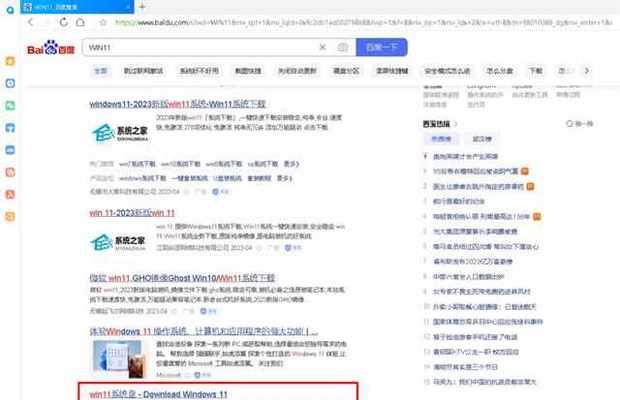Open hot search item about 人口数据出炉
Screen dimensions: 620x400
(x=469, y=277)
